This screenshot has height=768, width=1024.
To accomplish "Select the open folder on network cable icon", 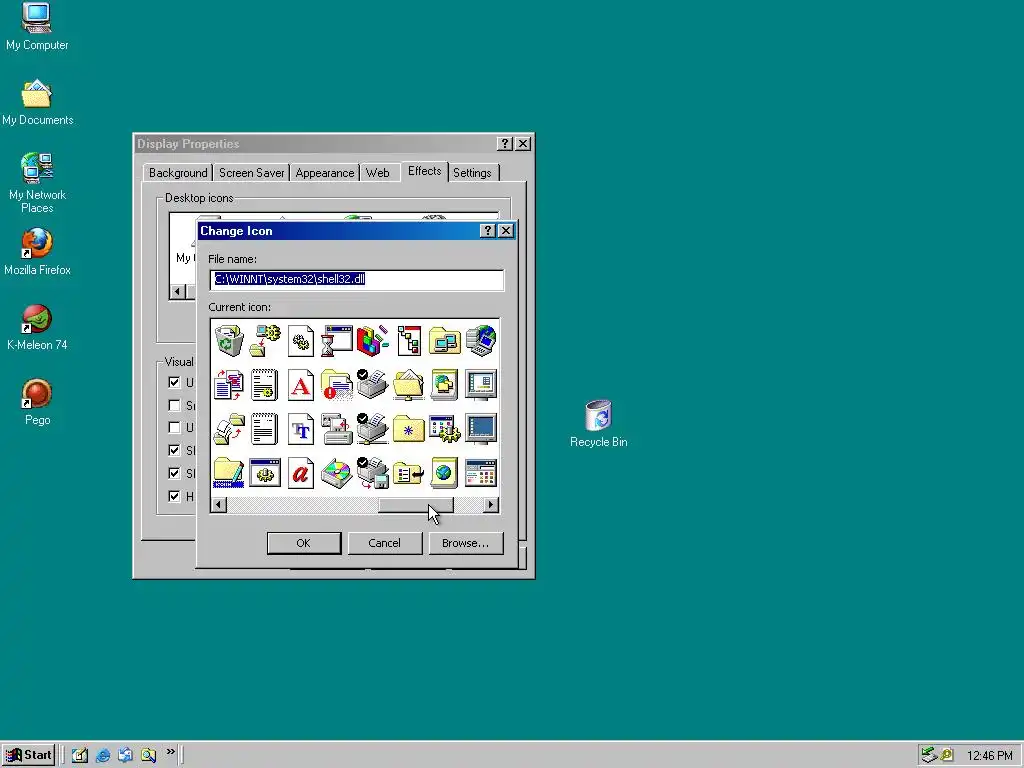I will click(409, 385).
